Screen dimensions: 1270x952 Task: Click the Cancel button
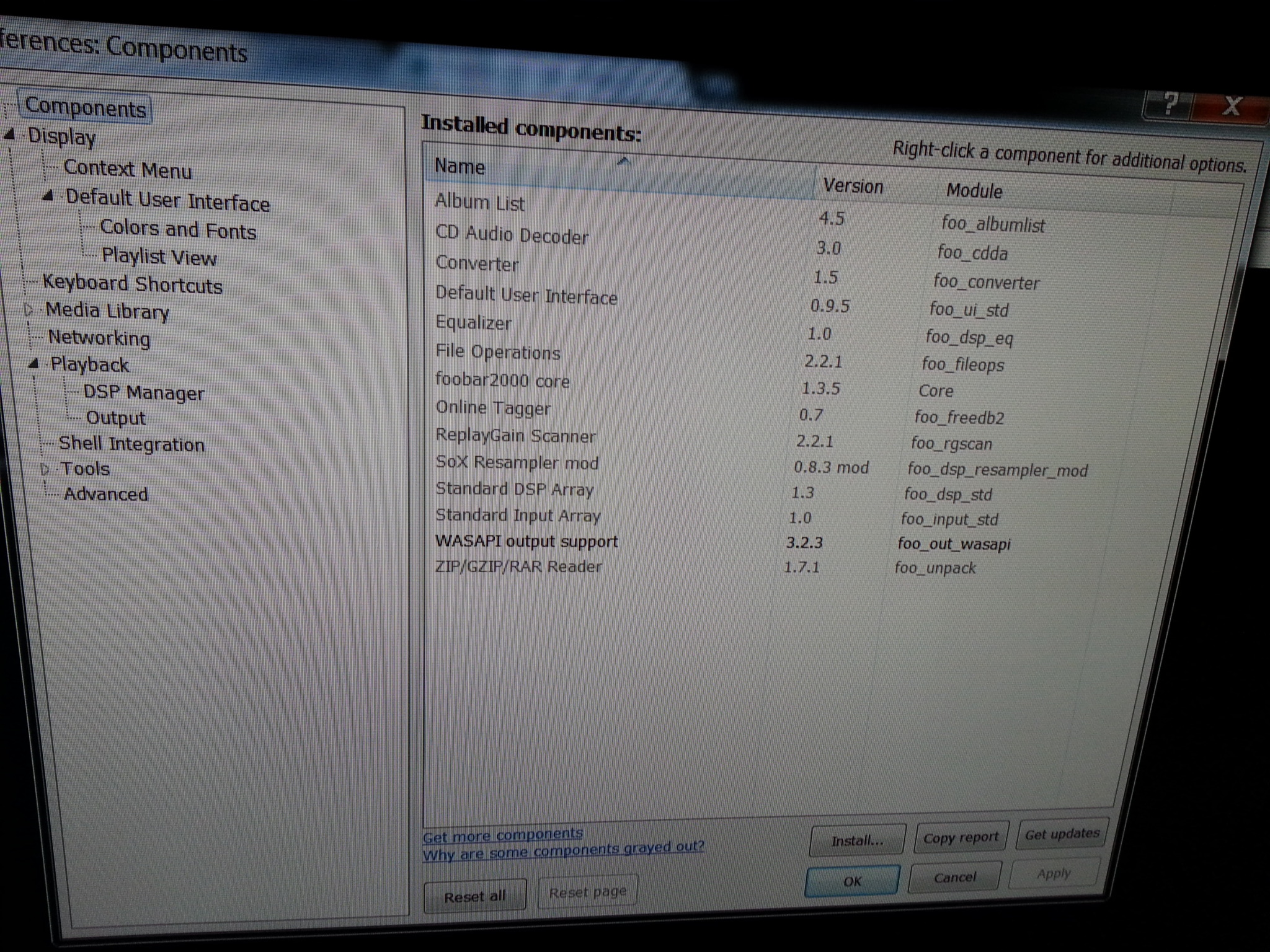click(955, 877)
